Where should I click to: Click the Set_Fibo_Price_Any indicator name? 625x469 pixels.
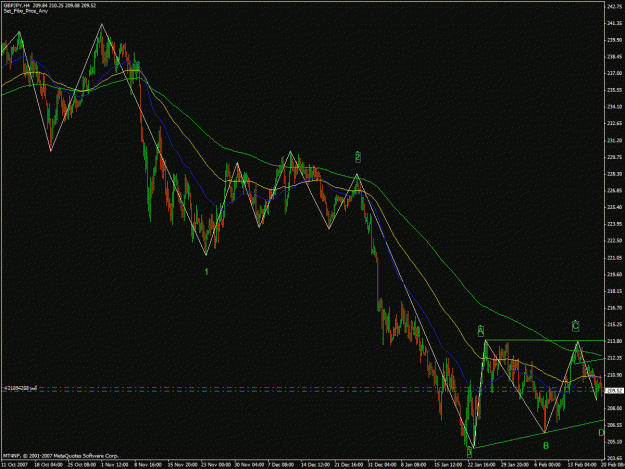click(26, 11)
